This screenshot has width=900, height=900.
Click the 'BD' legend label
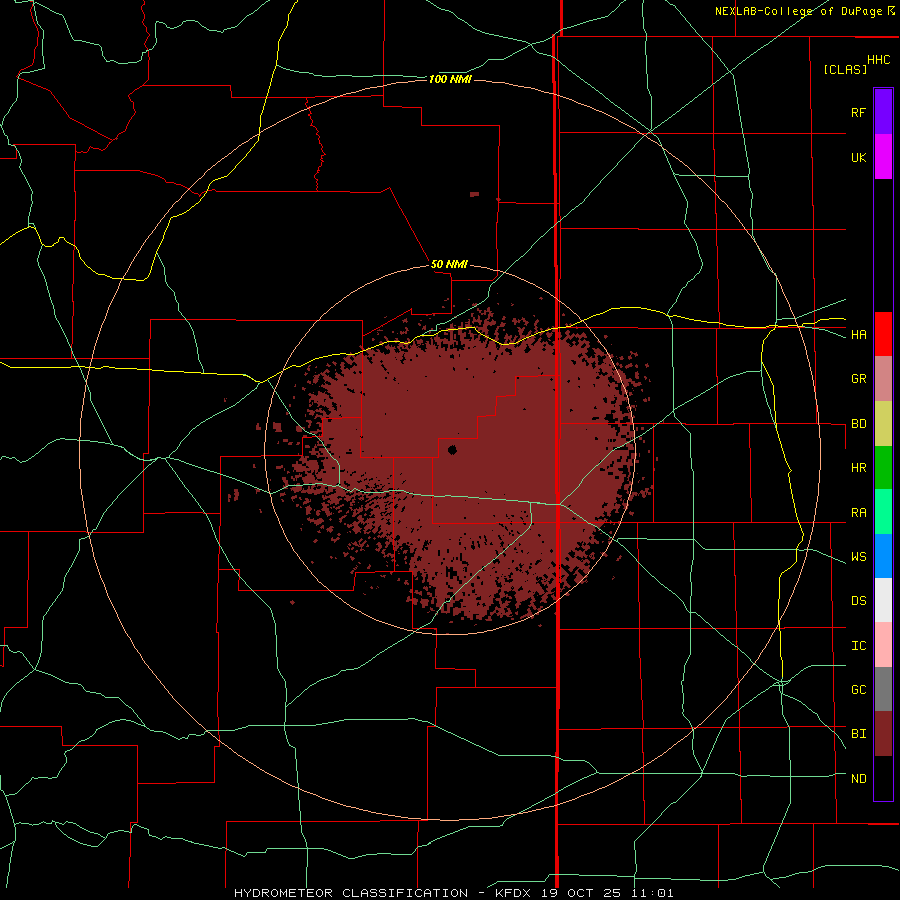point(858,424)
